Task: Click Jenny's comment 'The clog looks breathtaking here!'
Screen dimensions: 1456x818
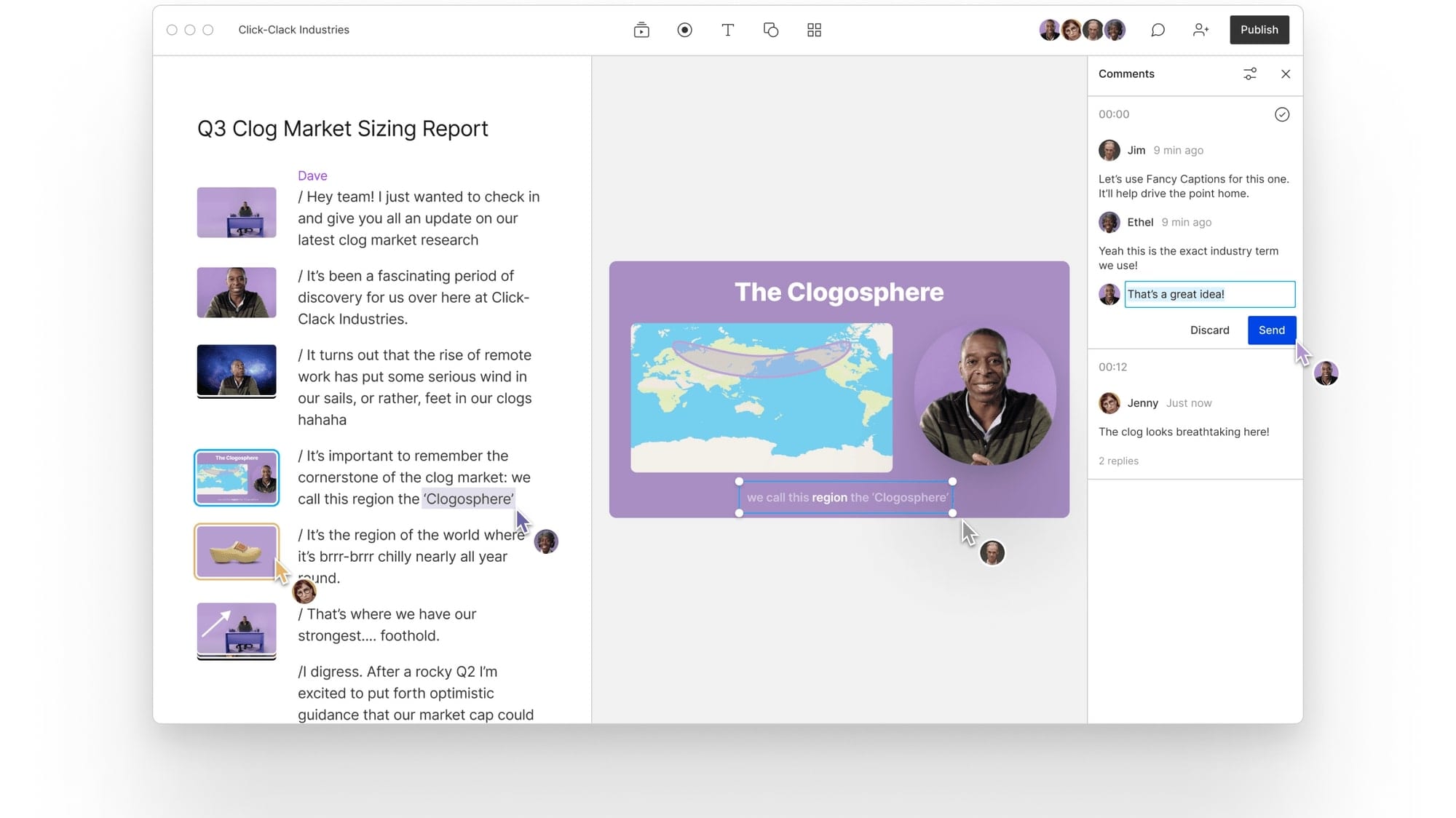Action: point(1184,432)
